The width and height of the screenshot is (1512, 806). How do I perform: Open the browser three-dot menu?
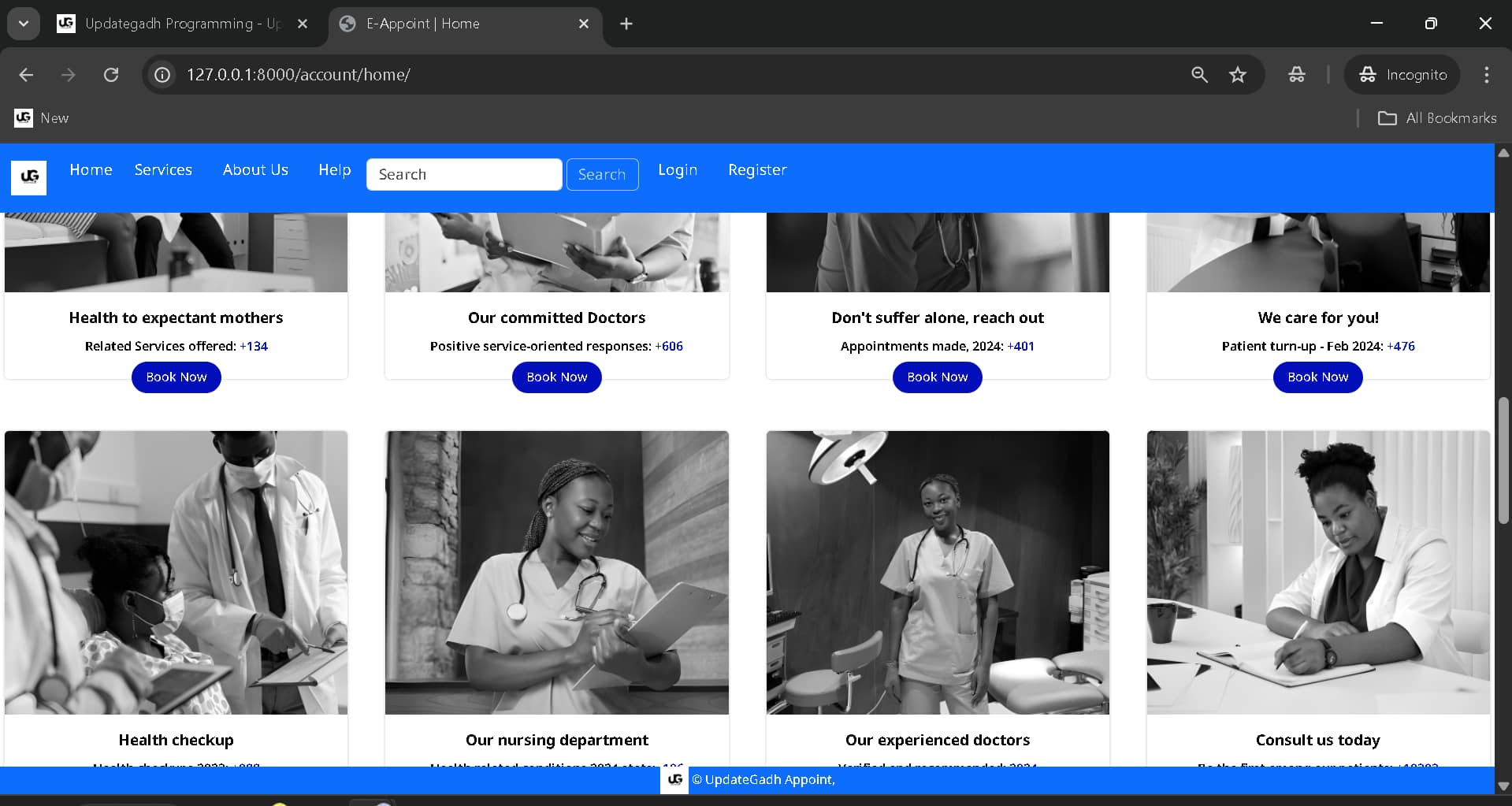point(1486,75)
